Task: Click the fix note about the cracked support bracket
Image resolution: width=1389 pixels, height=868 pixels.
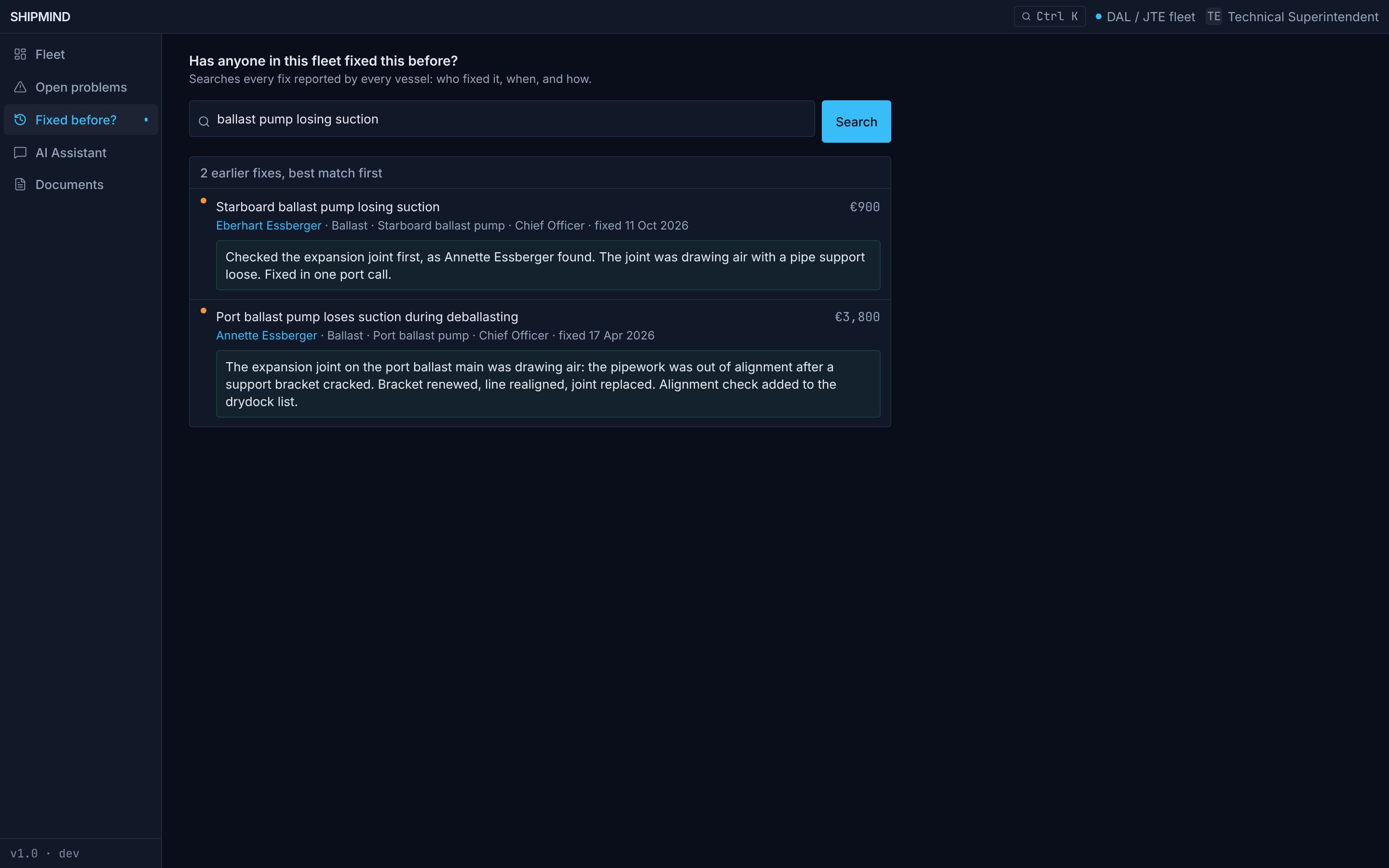Action: tap(547, 383)
